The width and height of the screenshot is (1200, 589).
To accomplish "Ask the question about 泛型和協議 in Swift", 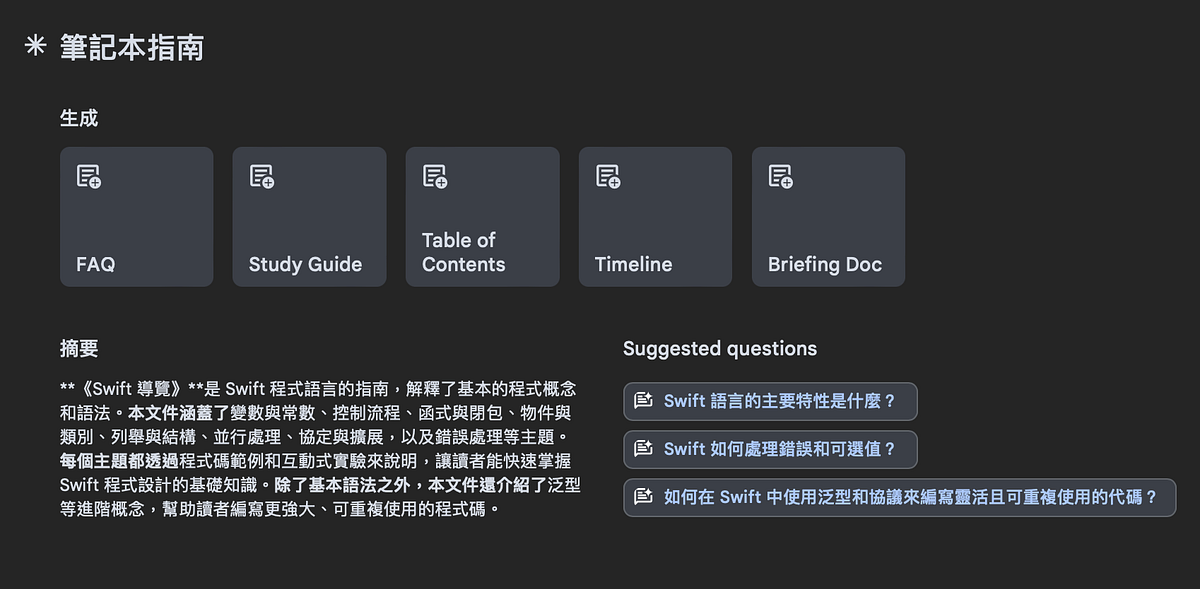I will (899, 498).
